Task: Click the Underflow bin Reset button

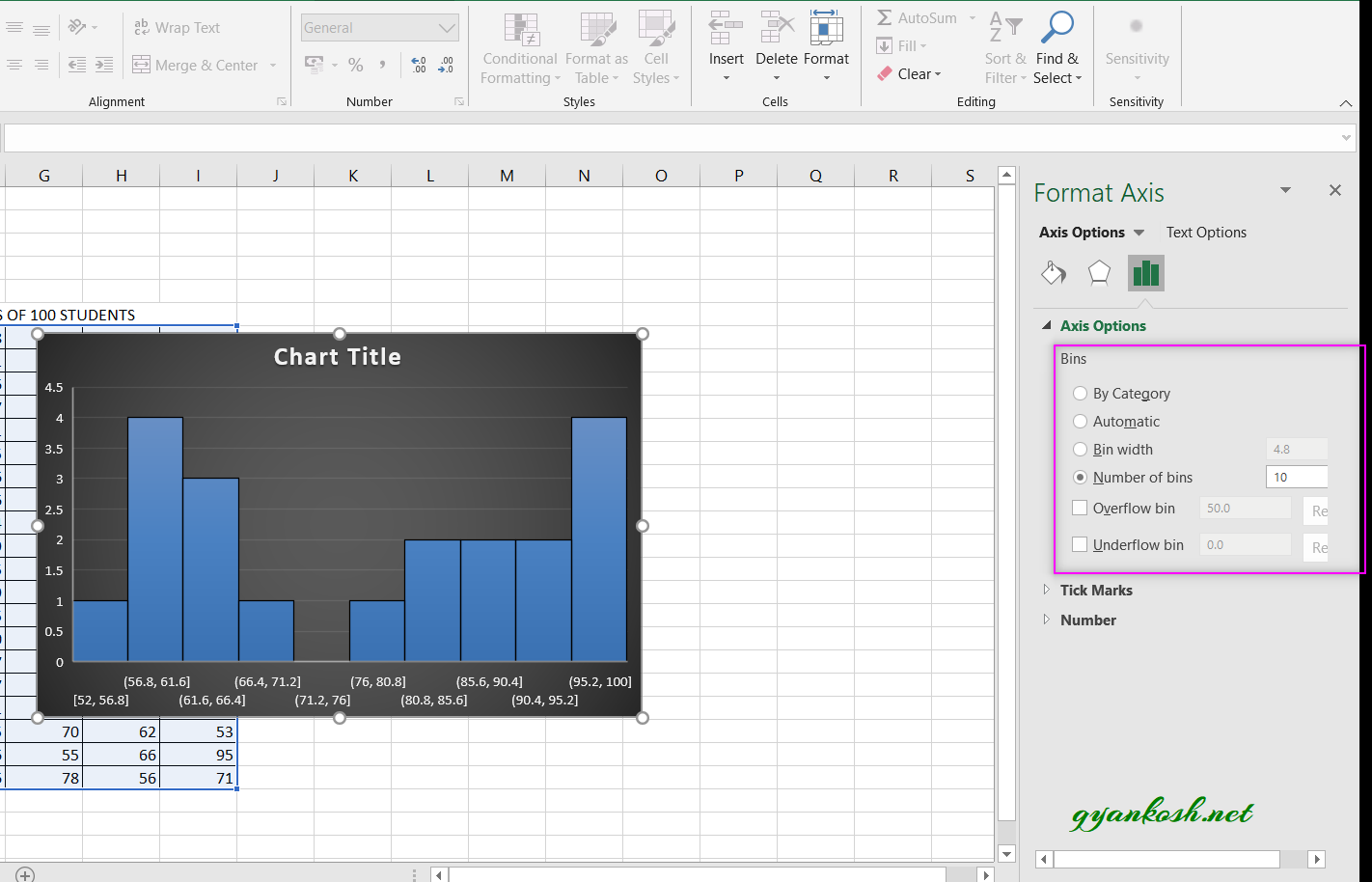Action: point(1316,547)
